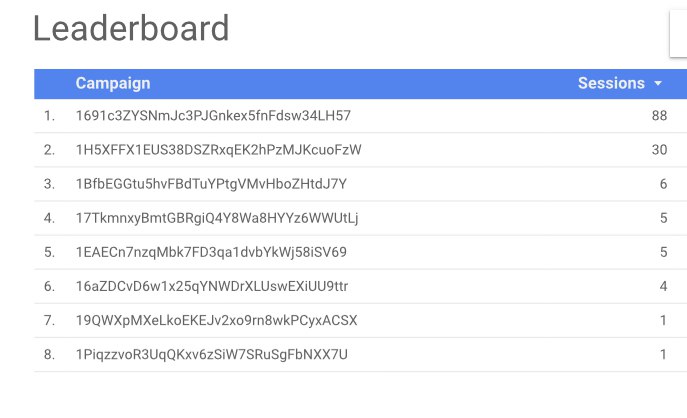The width and height of the screenshot is (687, 418).
Task: Click sessions value 4 in row six
Action: [x=663, y=287]
